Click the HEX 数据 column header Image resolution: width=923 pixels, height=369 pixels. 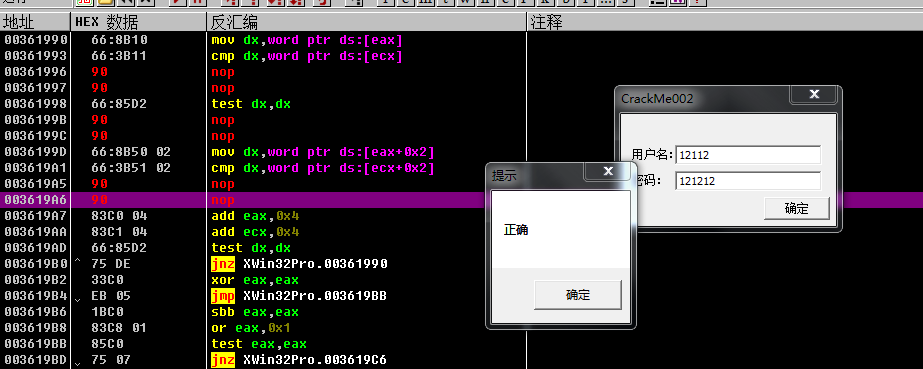click(139, 23)
